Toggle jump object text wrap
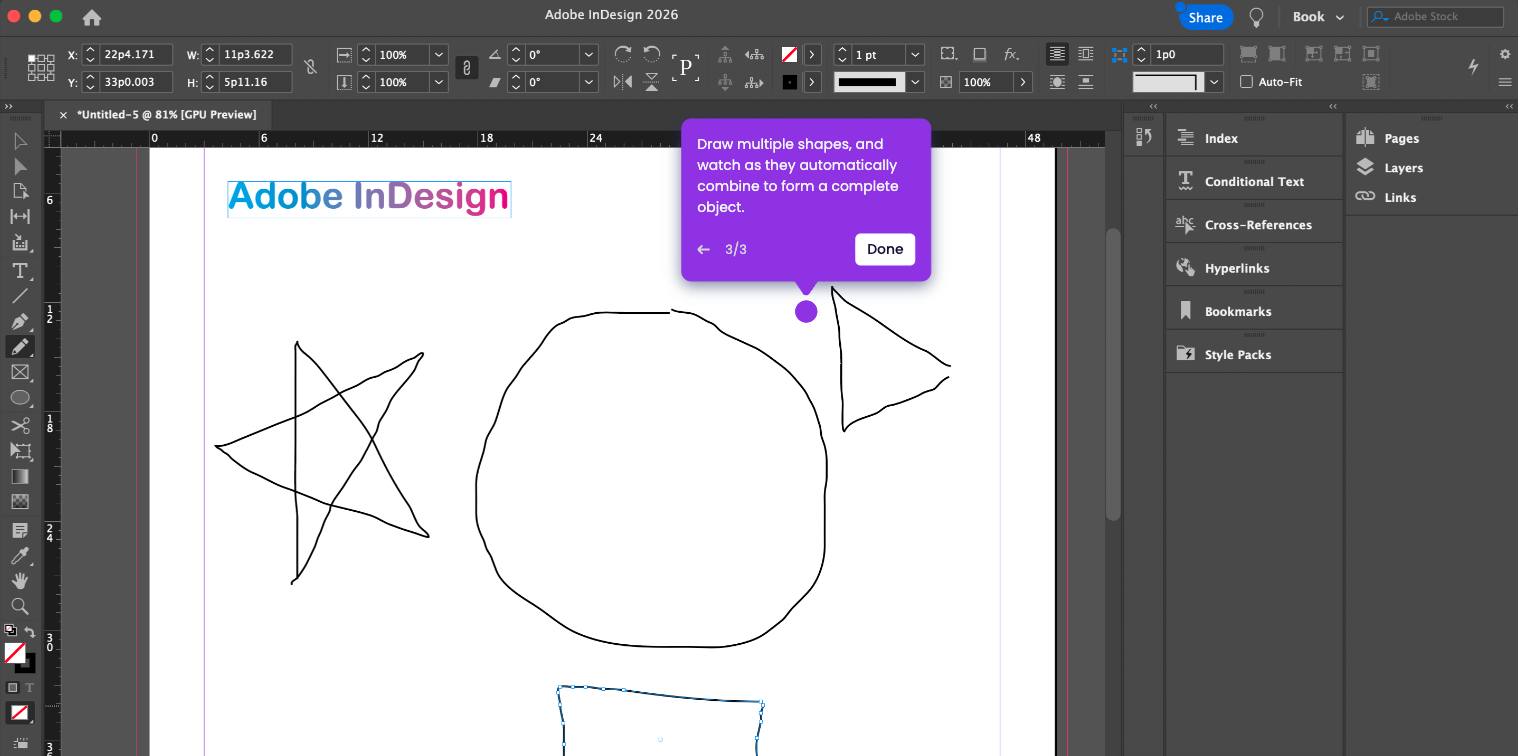The image size is (1518, 756). coord(1086,82)
